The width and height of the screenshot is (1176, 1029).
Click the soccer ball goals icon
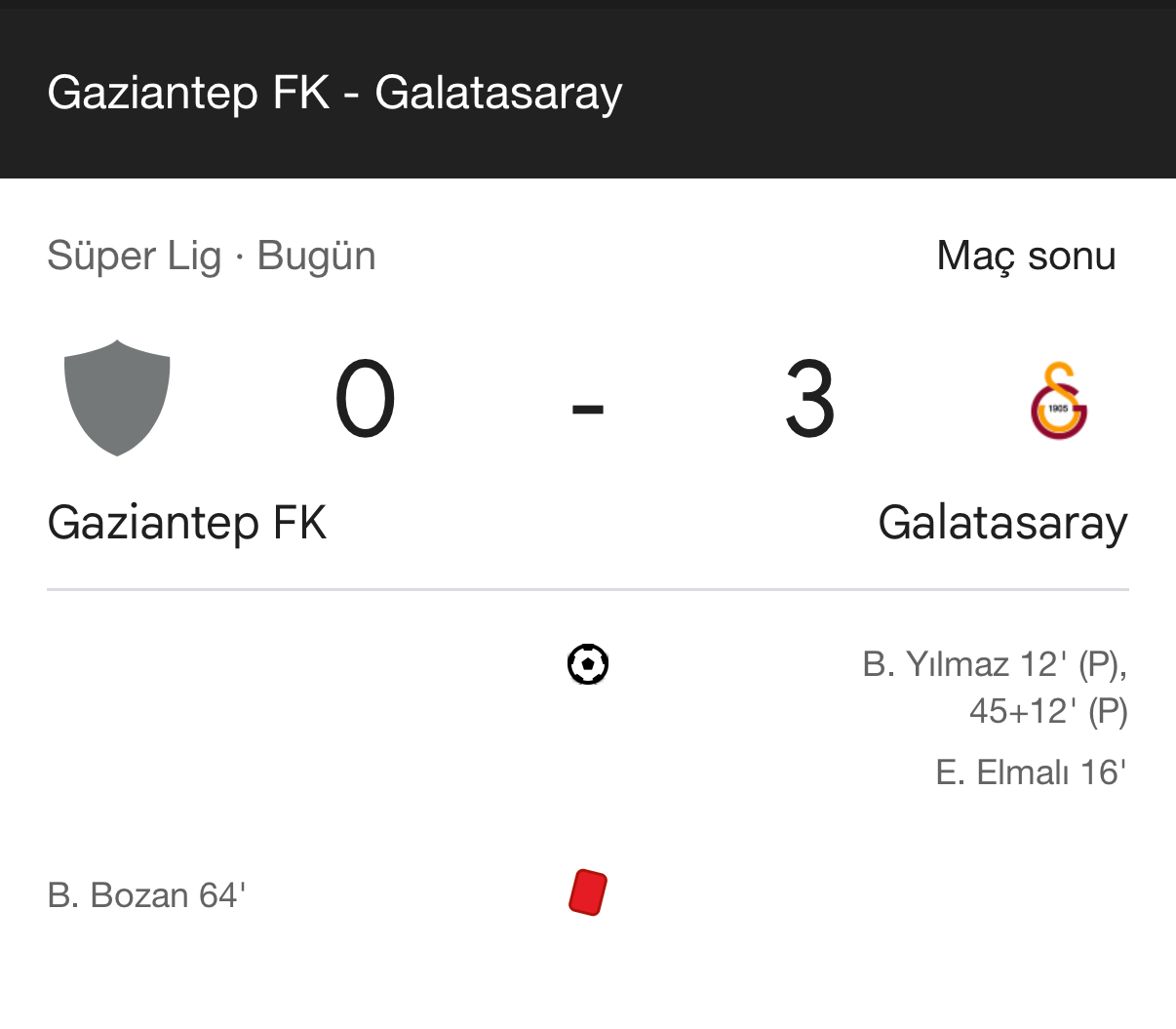pyautogui.click(x=588, y=665)
